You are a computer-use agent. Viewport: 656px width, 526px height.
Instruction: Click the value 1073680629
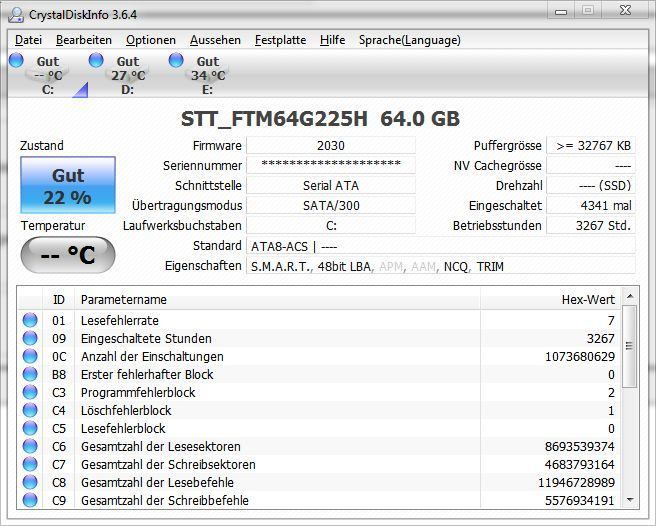click(x=580, y=357)
